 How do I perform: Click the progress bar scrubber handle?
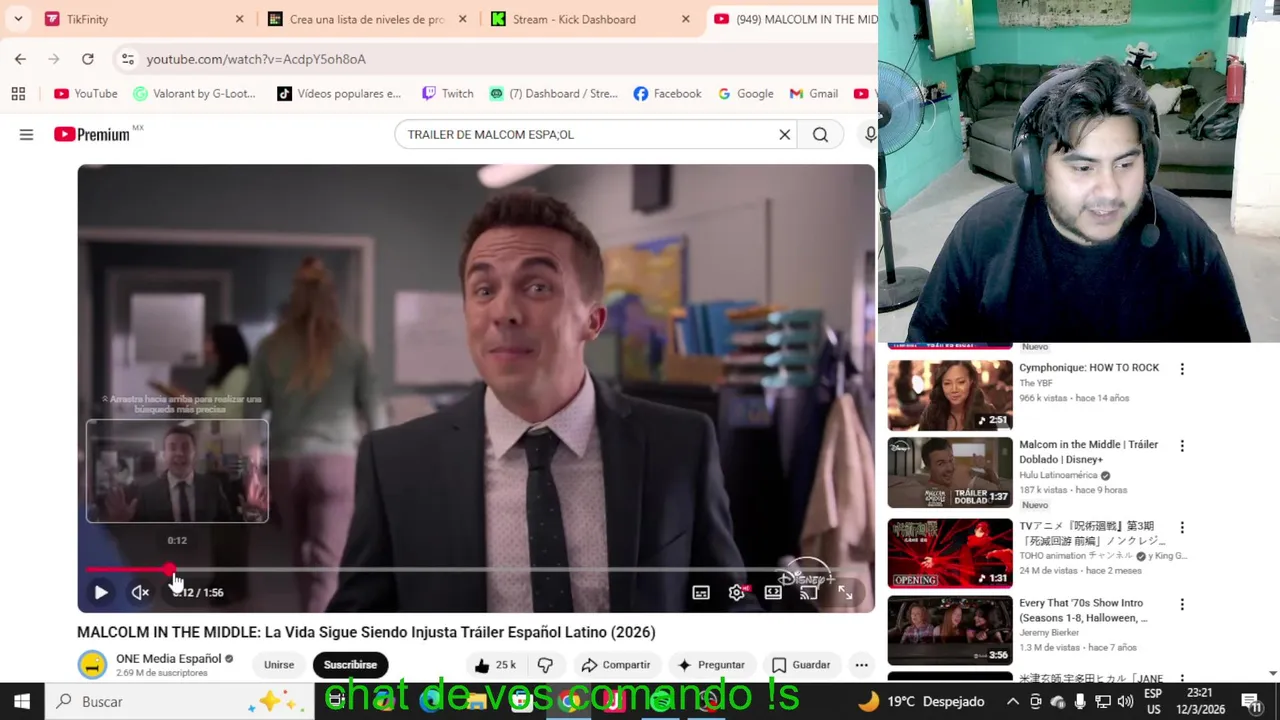tap(169, 570)
